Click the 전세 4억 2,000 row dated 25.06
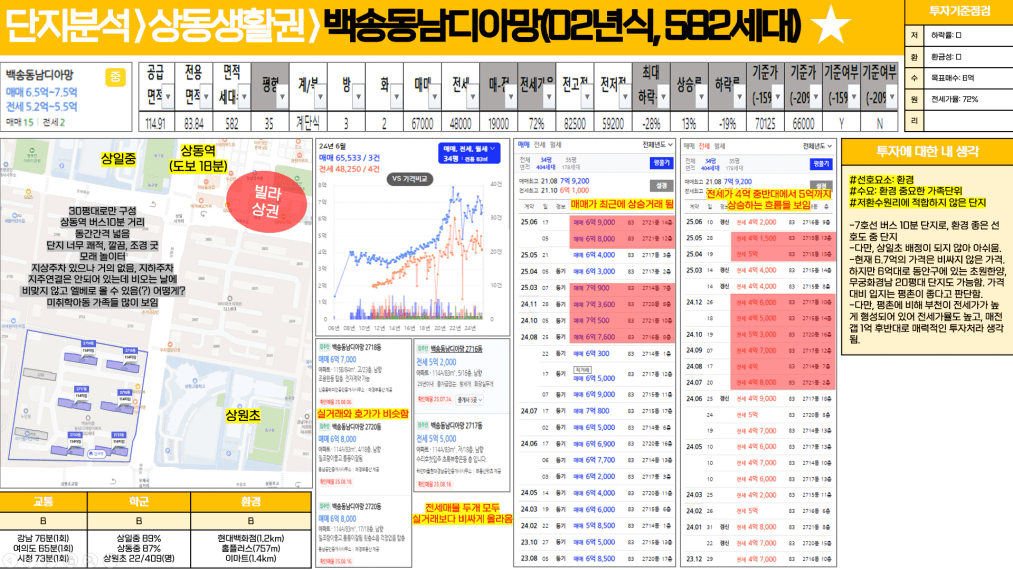This screenshot has height=570, width=1013. click(760, 222)
